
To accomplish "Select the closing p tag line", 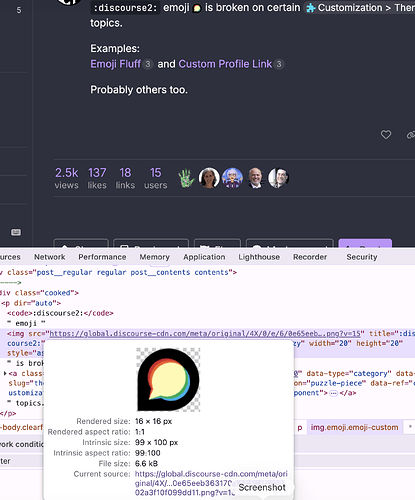I will point(8,414).
